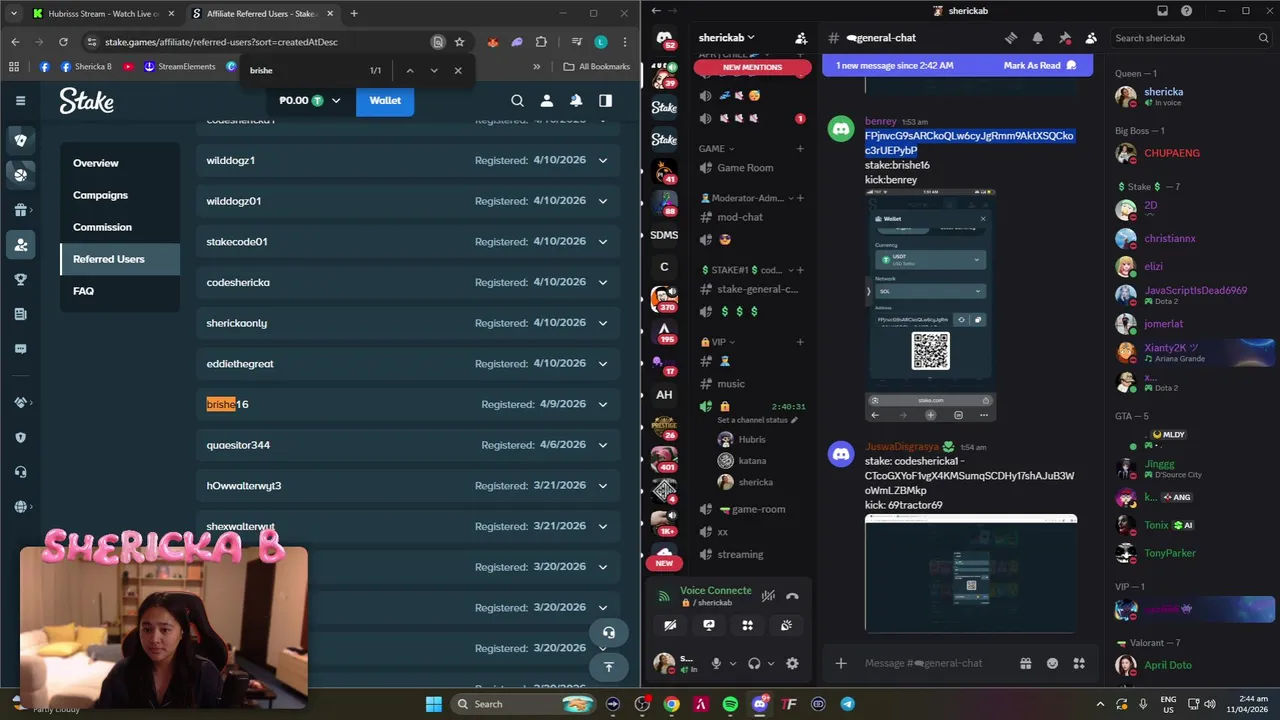Open Discord emoji picker
The image size is (1280, 720).
tap(1052, 663)
